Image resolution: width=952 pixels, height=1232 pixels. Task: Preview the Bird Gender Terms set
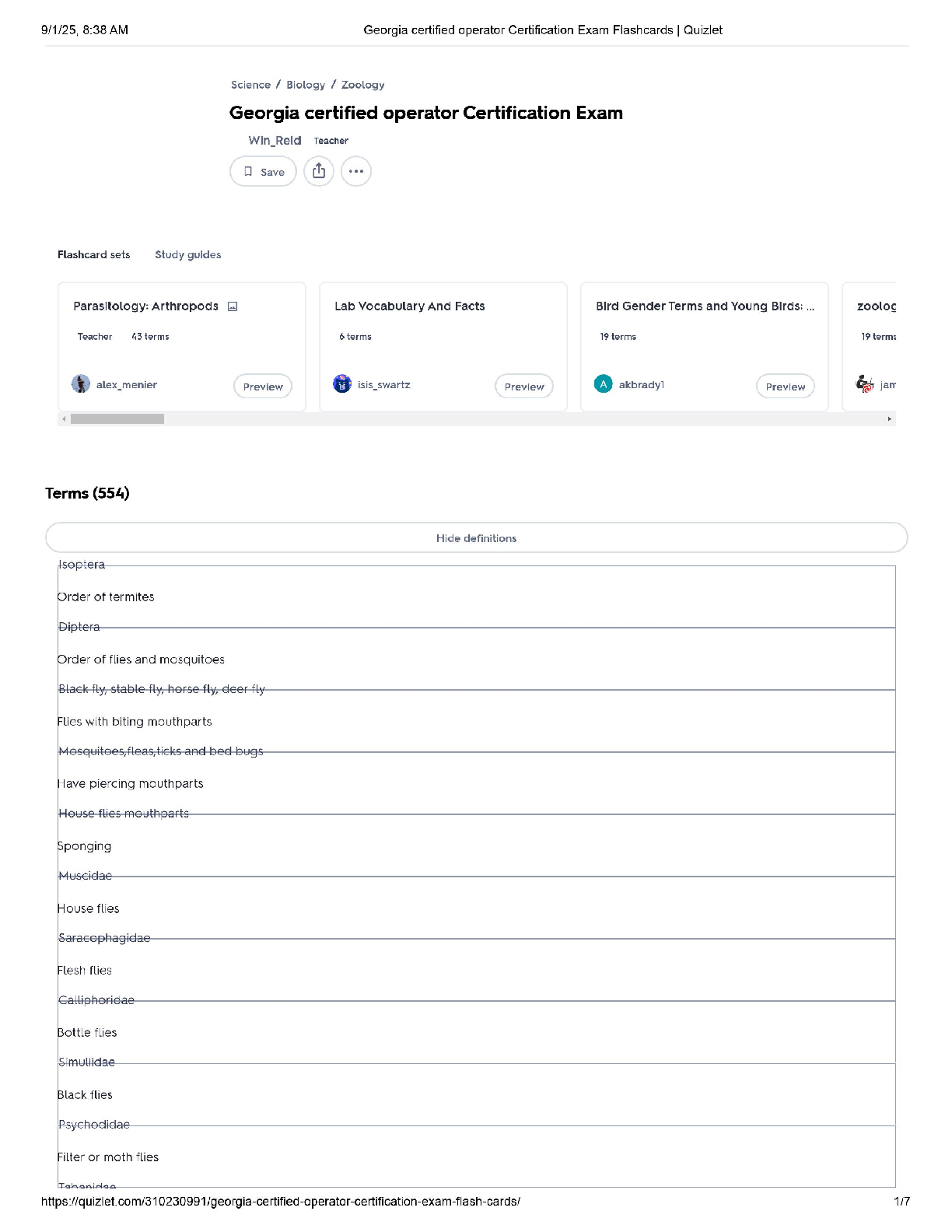point(786,386)
